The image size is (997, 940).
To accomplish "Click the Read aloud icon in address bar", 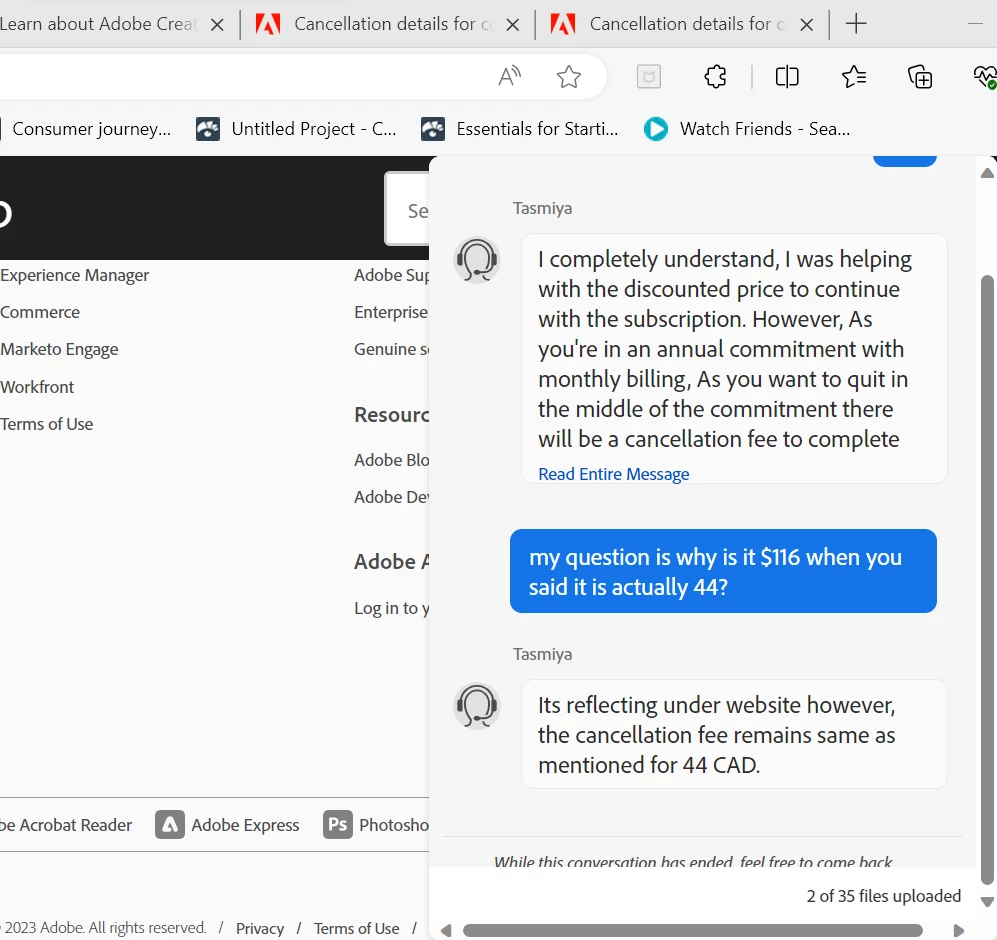I will [x=510, y=76].
